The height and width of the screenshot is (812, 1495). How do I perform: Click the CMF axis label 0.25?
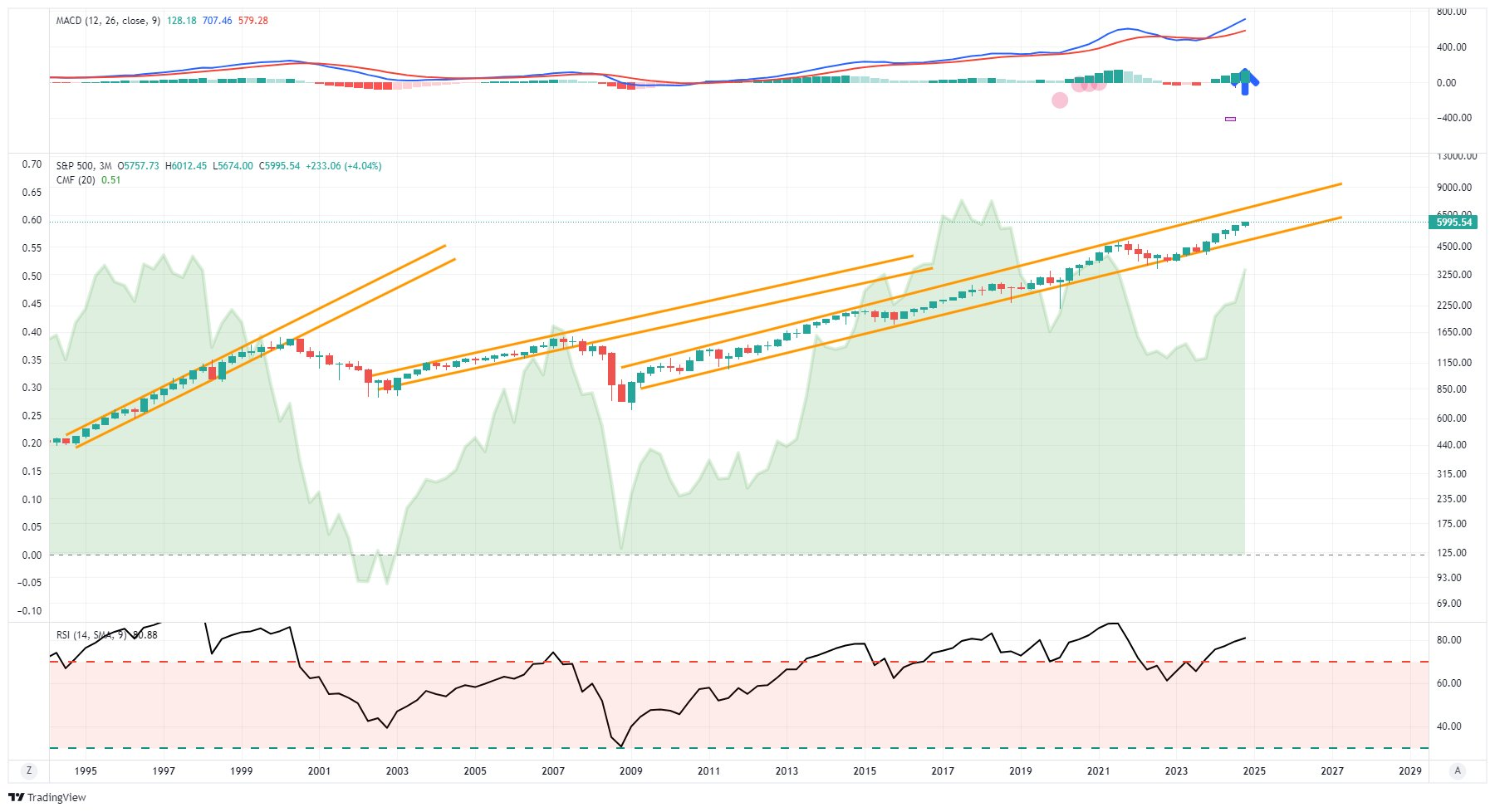point(32,416)
